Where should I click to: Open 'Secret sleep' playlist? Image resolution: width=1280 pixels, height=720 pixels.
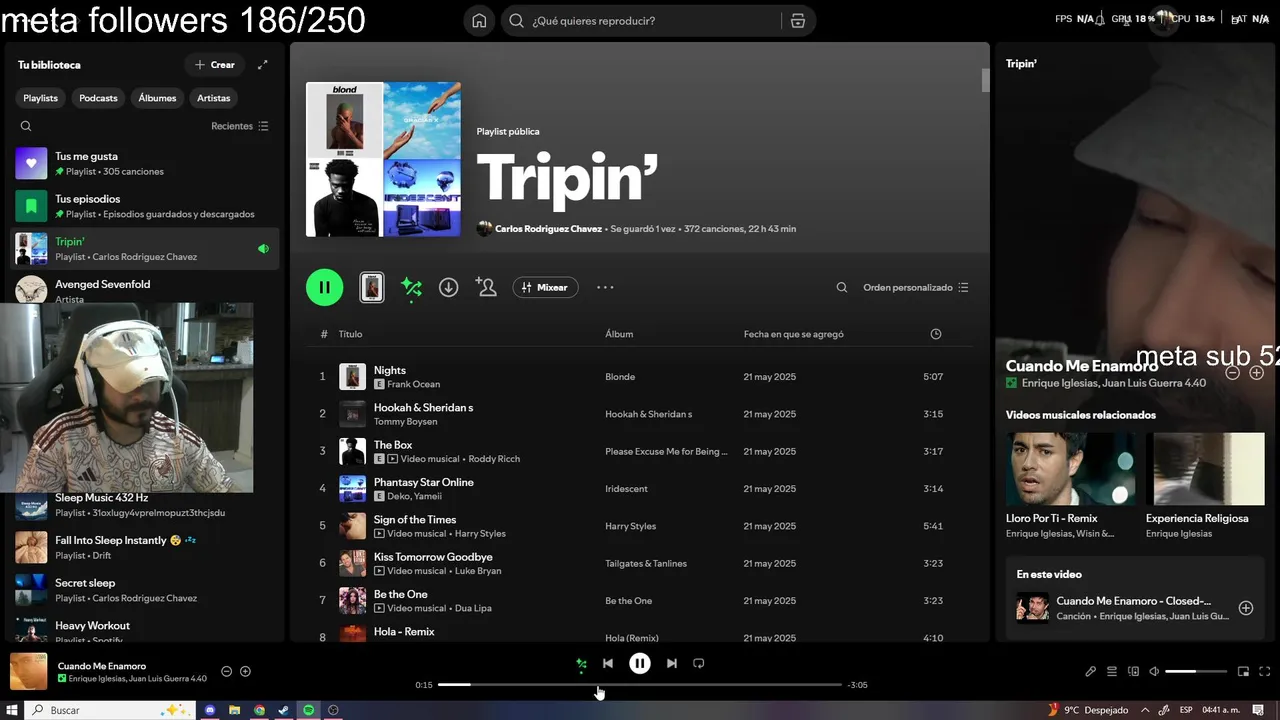[x=145, y=590]
